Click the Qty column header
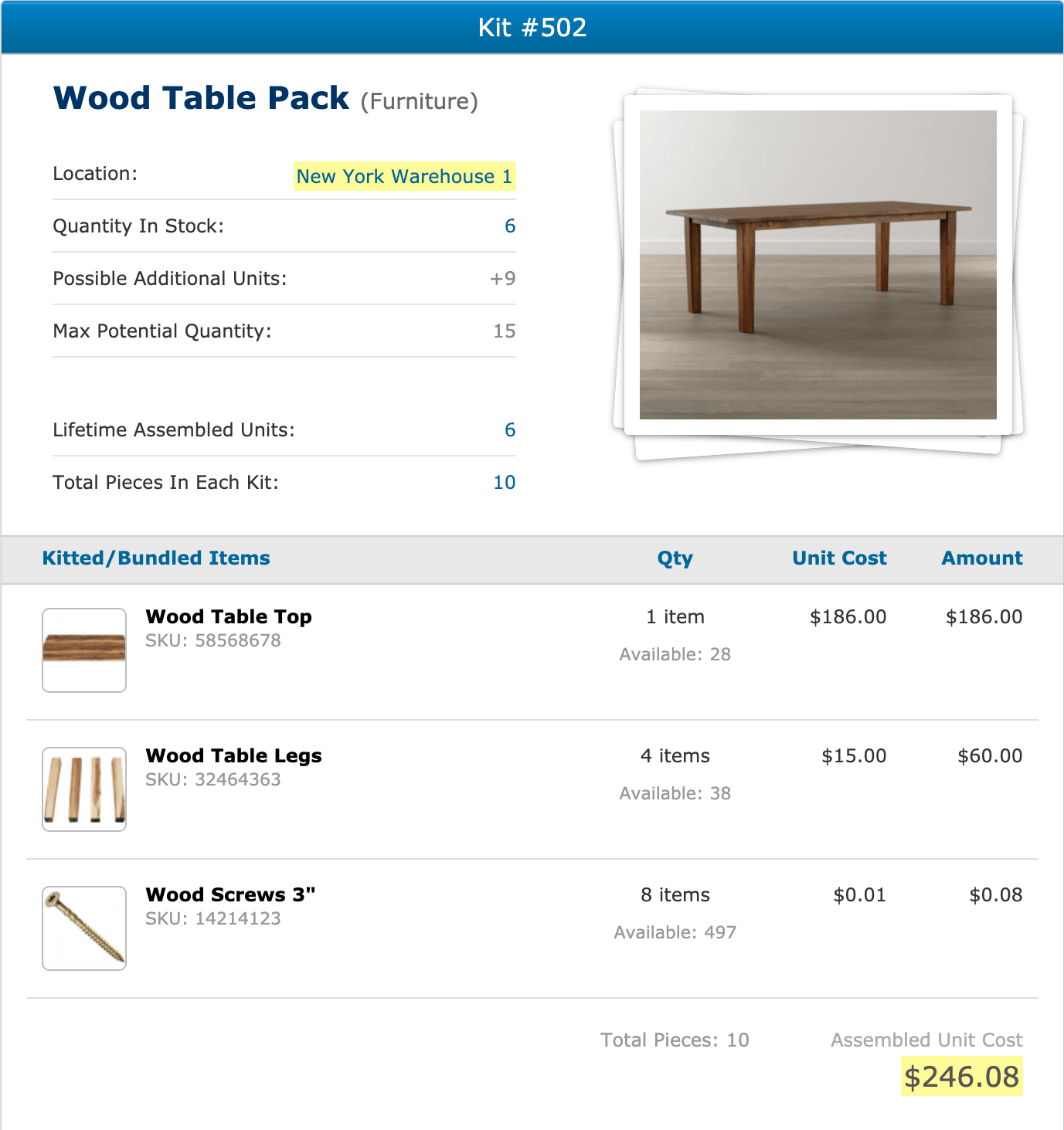This screenshot has width=1064, height=1130. click(675, 558)
